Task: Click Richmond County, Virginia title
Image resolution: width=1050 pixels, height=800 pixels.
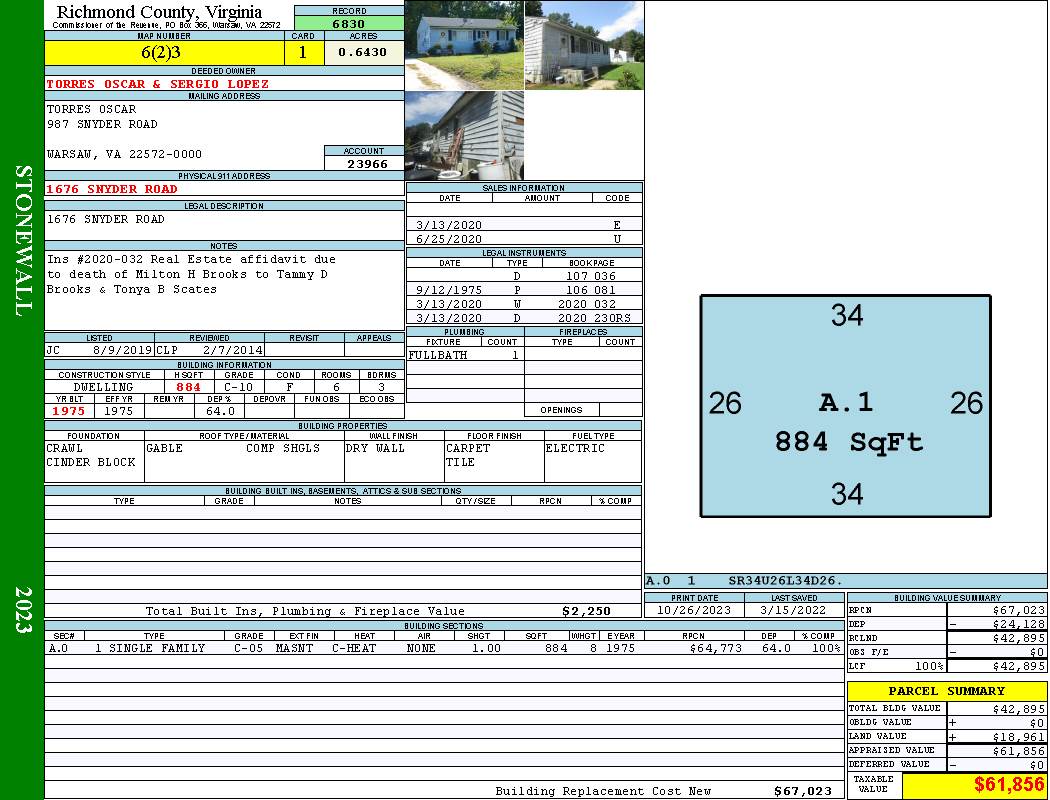Action: [159, 12]
